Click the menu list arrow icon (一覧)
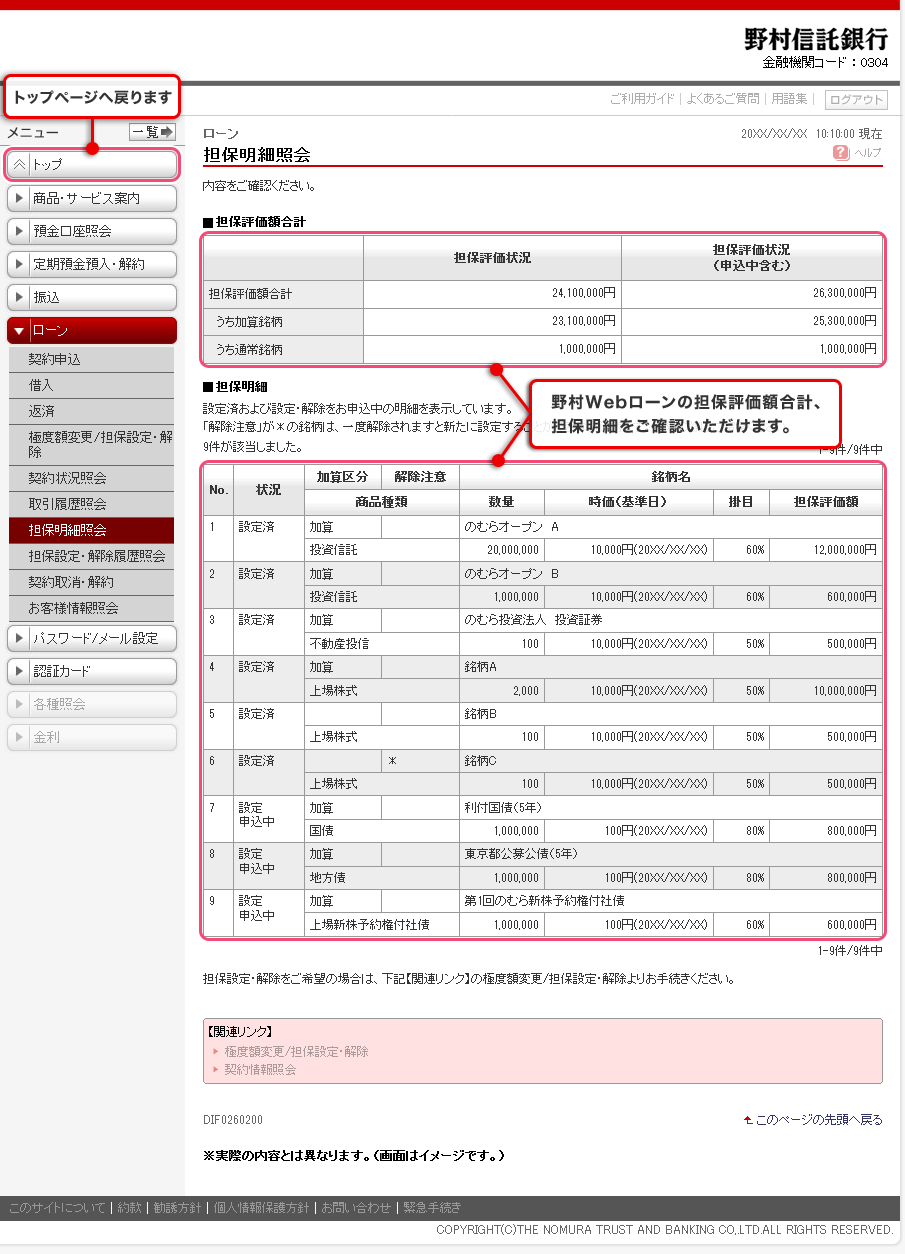The image size is (905, 1254). [x=167, y=132]
